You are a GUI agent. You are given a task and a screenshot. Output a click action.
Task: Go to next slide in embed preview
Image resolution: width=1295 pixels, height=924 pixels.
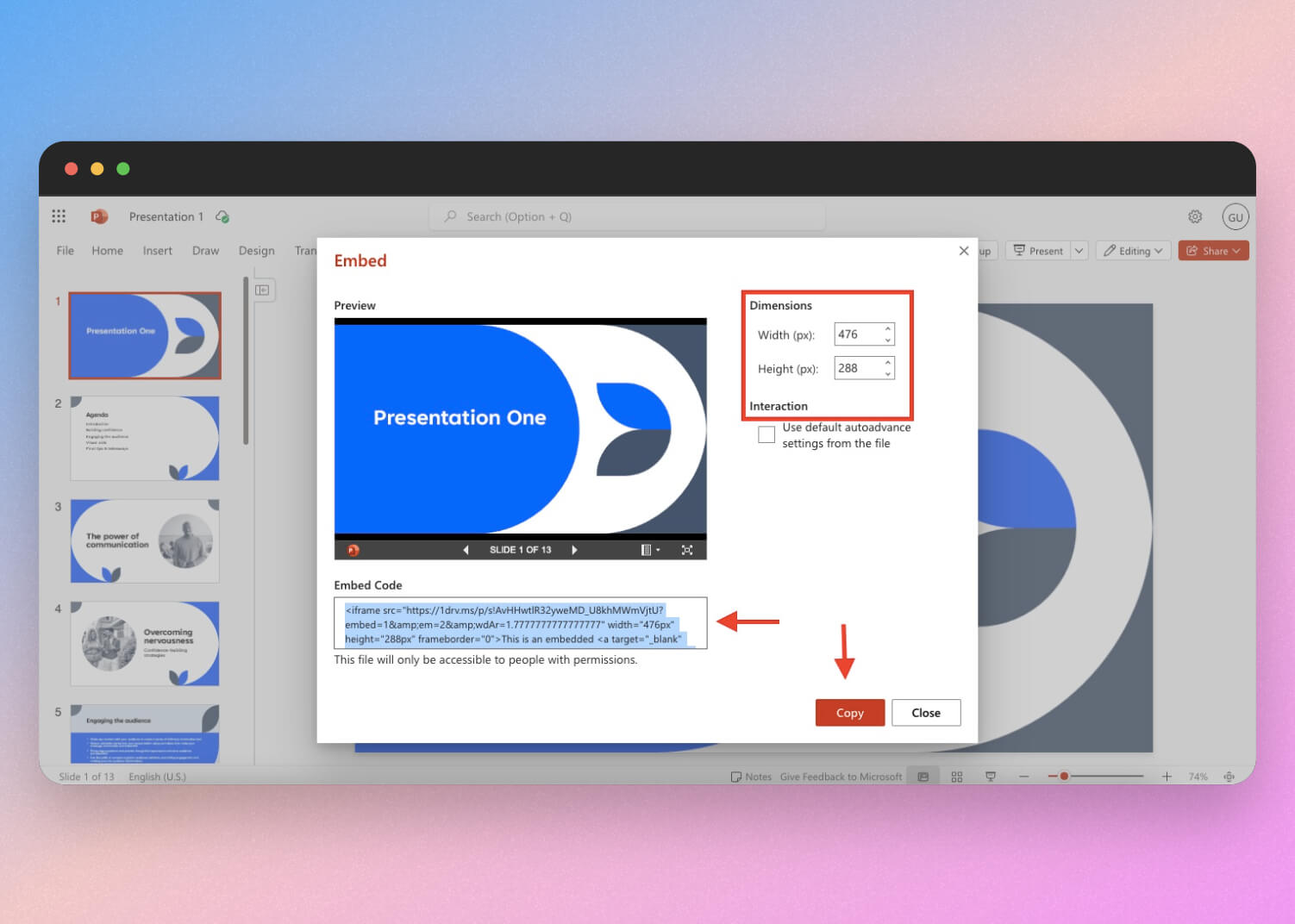574,550
